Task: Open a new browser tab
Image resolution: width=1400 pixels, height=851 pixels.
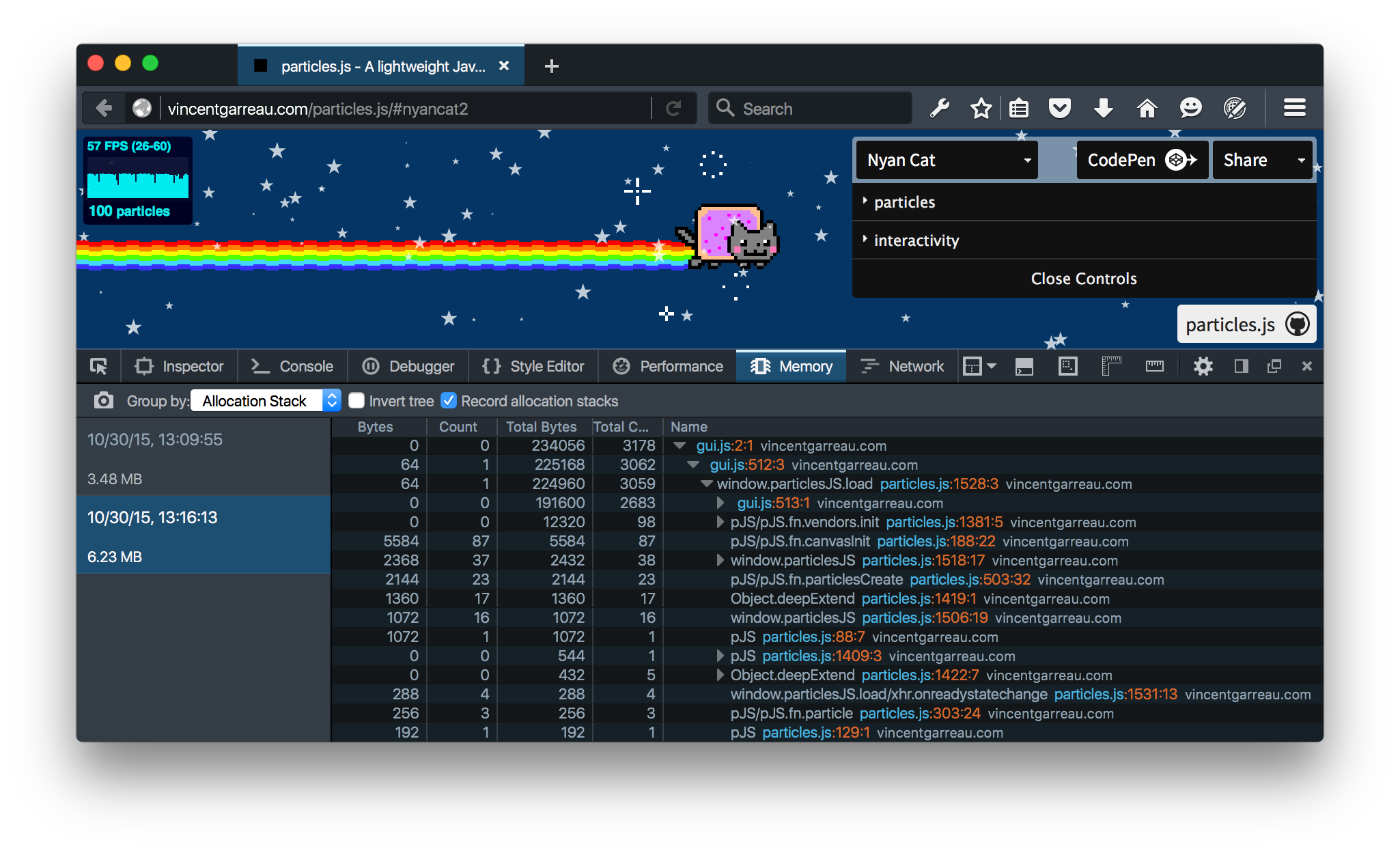Action: point(552,66)
